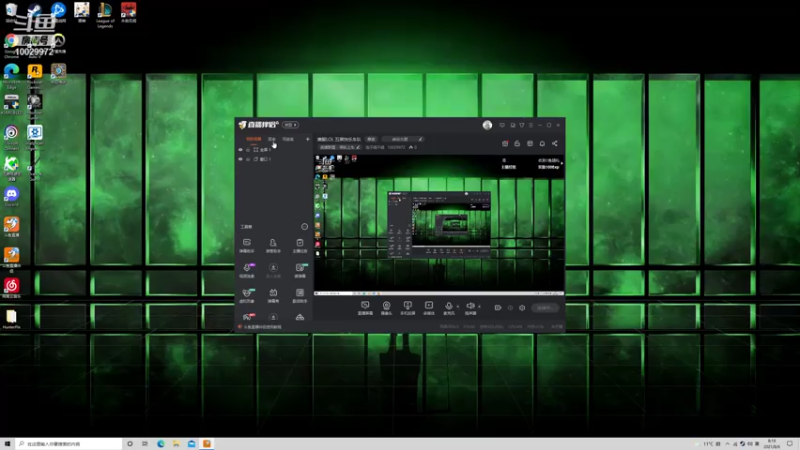Open the bell notification icon in the room bar

[x=542, y=143]
